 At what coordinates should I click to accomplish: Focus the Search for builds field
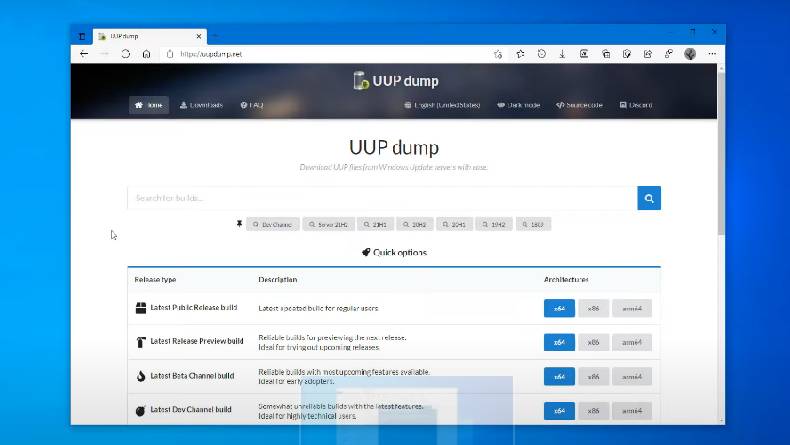click(382, 198)
